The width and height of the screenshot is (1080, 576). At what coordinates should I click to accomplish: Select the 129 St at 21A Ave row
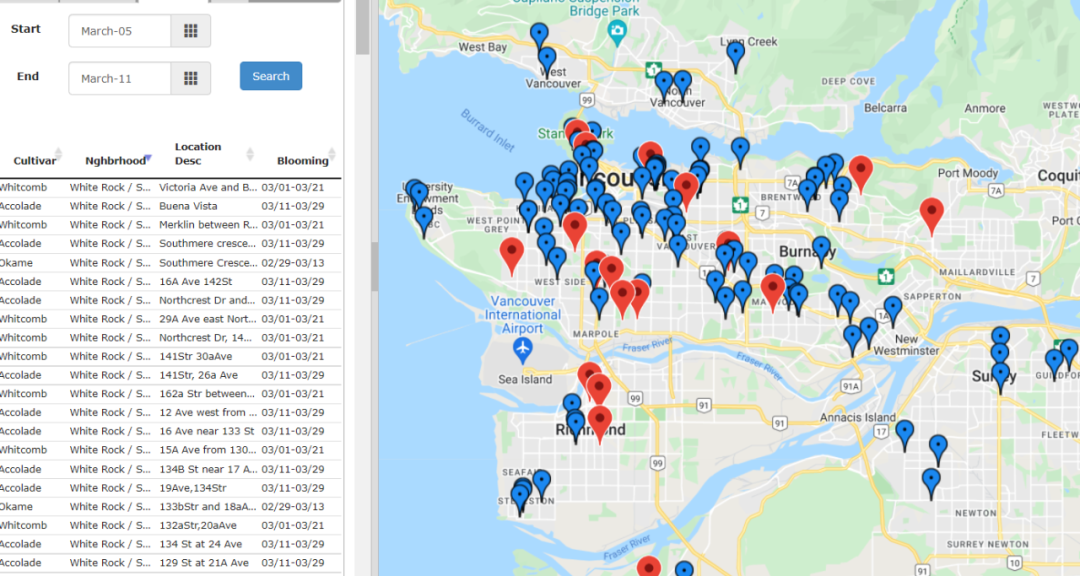(170, 563)
